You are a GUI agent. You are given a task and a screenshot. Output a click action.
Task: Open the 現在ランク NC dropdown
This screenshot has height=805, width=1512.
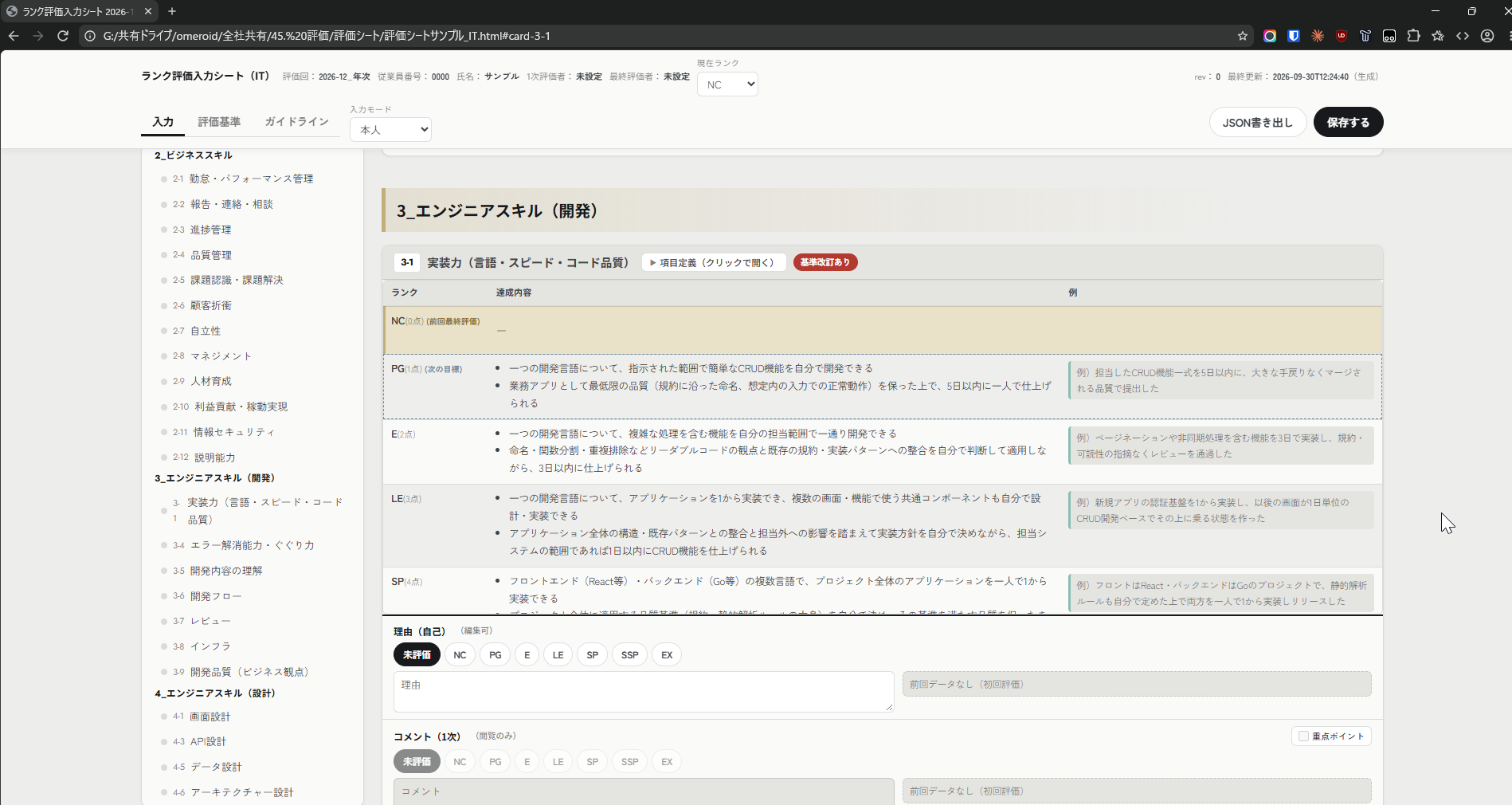pyautogui.click(x=727, y=84)
